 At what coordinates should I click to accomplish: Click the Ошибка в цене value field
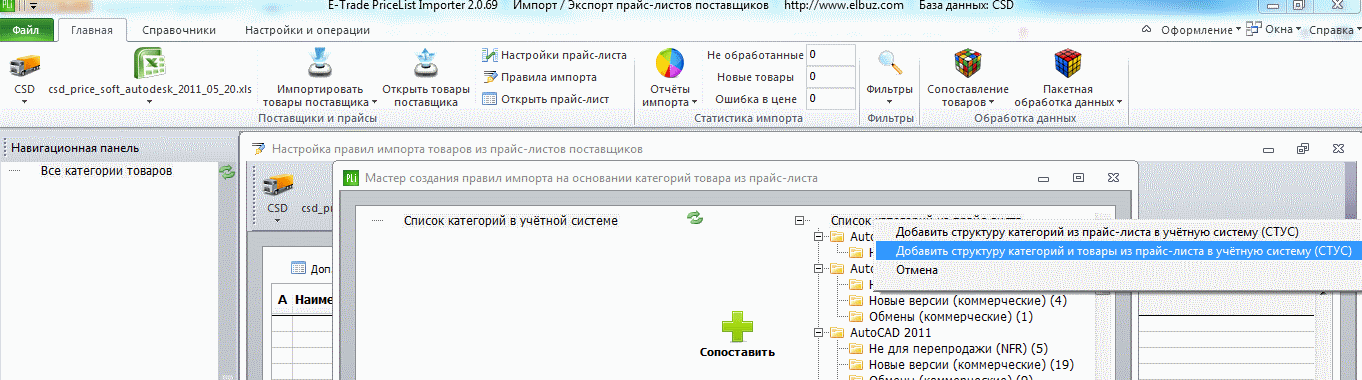pyautogui.click(x=830, y=98)
